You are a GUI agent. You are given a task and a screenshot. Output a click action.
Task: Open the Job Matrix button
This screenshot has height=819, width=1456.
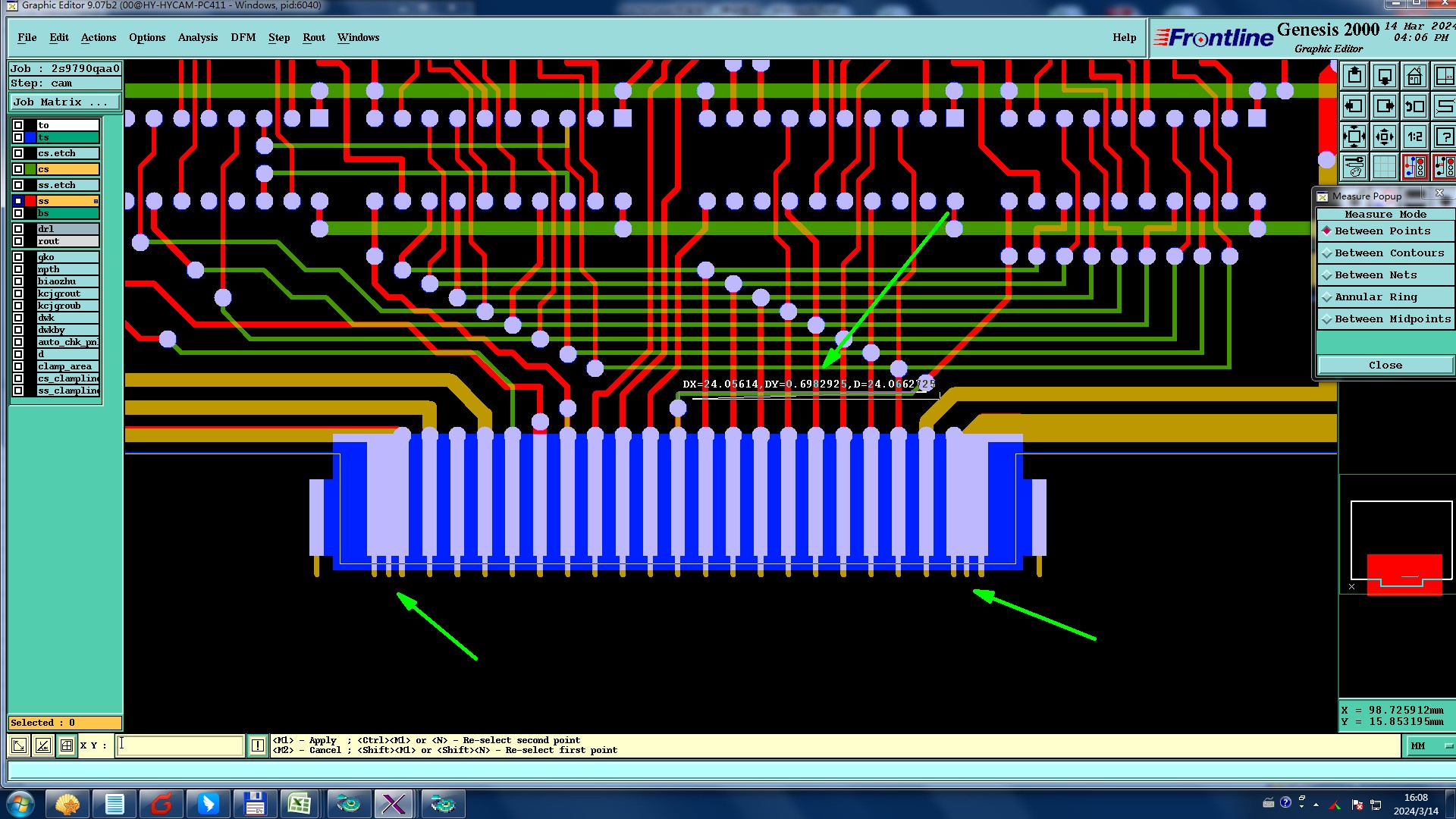click(x=64, y=102)
